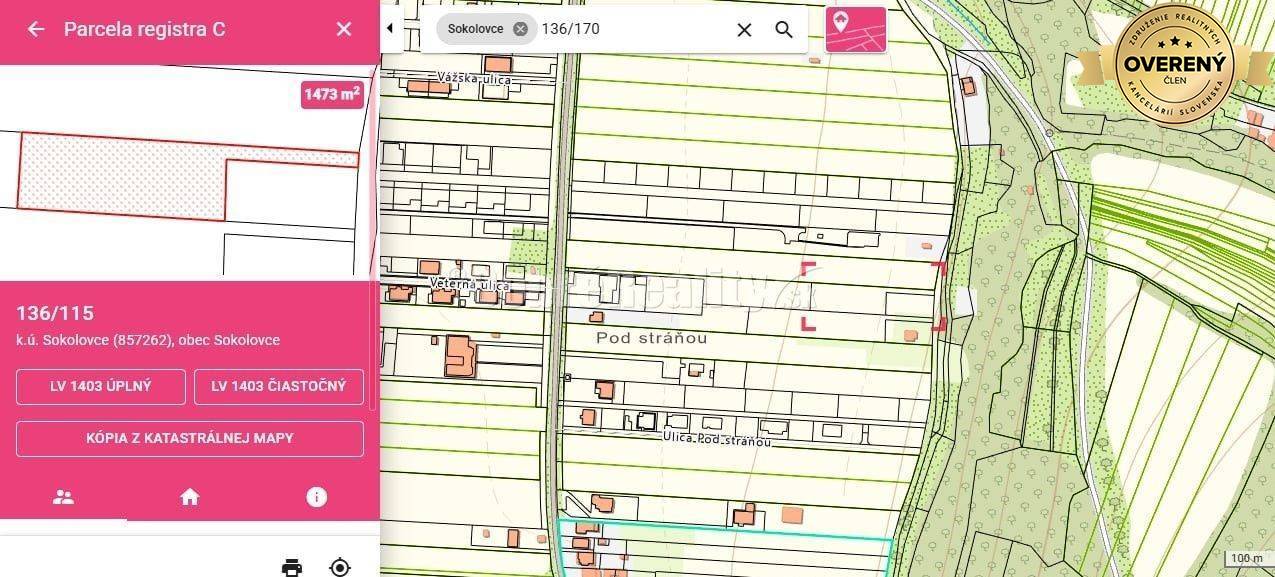Click the hatched parcel preview thumbnail
The height and width of the screenshot is (577, 1275).
coord(120,175)
